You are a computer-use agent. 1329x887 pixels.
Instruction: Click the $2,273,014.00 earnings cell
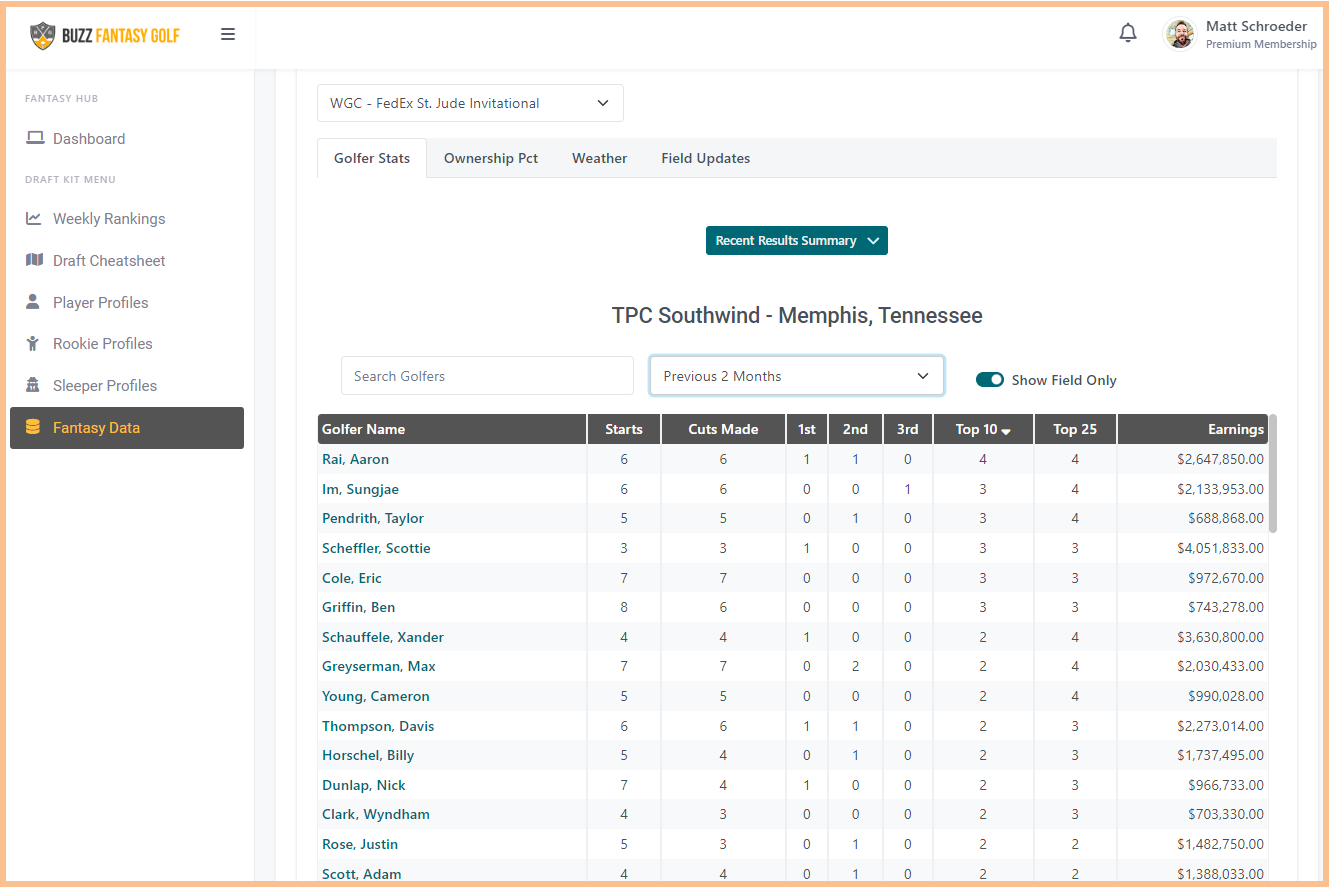point(1193,726)
